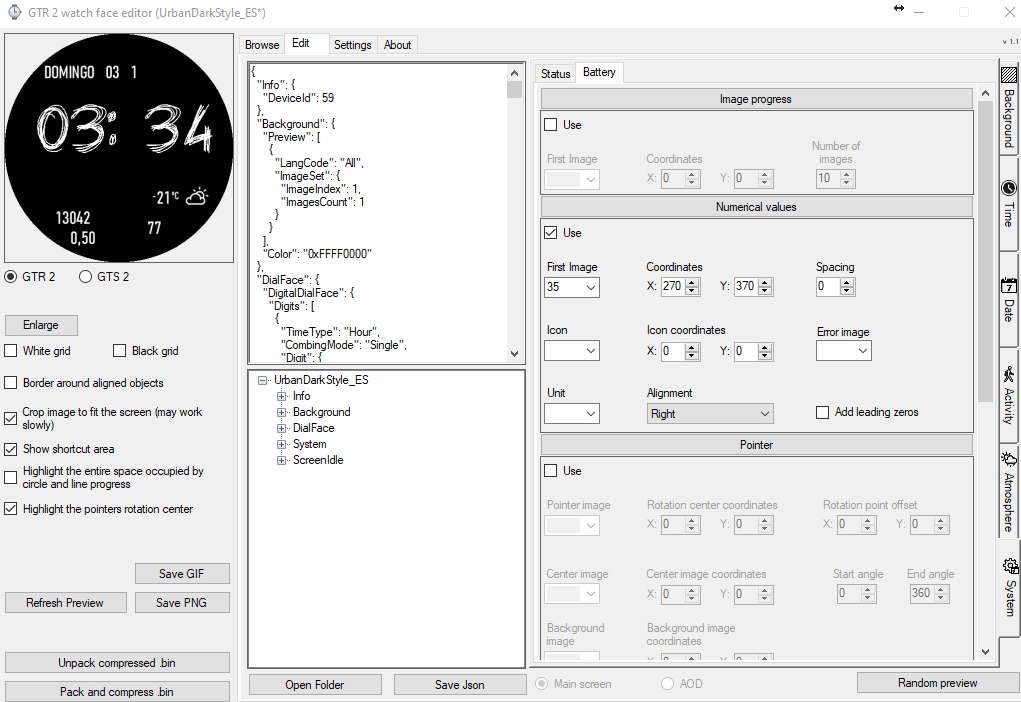Screen dimensions: 1021x702
Task: Open the Alignment dropdown showing Right
Action: point(710,414)
